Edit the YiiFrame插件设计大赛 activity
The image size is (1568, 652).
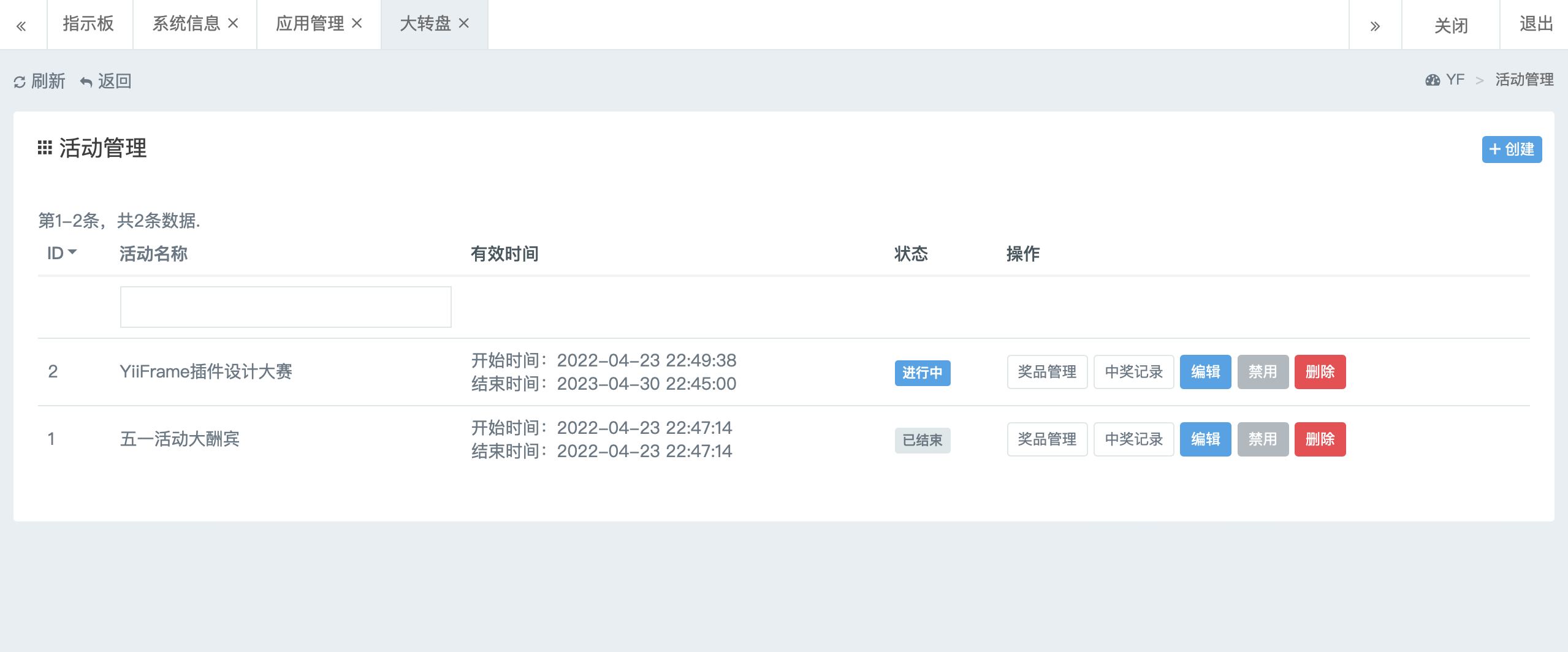coord(1205,372)
